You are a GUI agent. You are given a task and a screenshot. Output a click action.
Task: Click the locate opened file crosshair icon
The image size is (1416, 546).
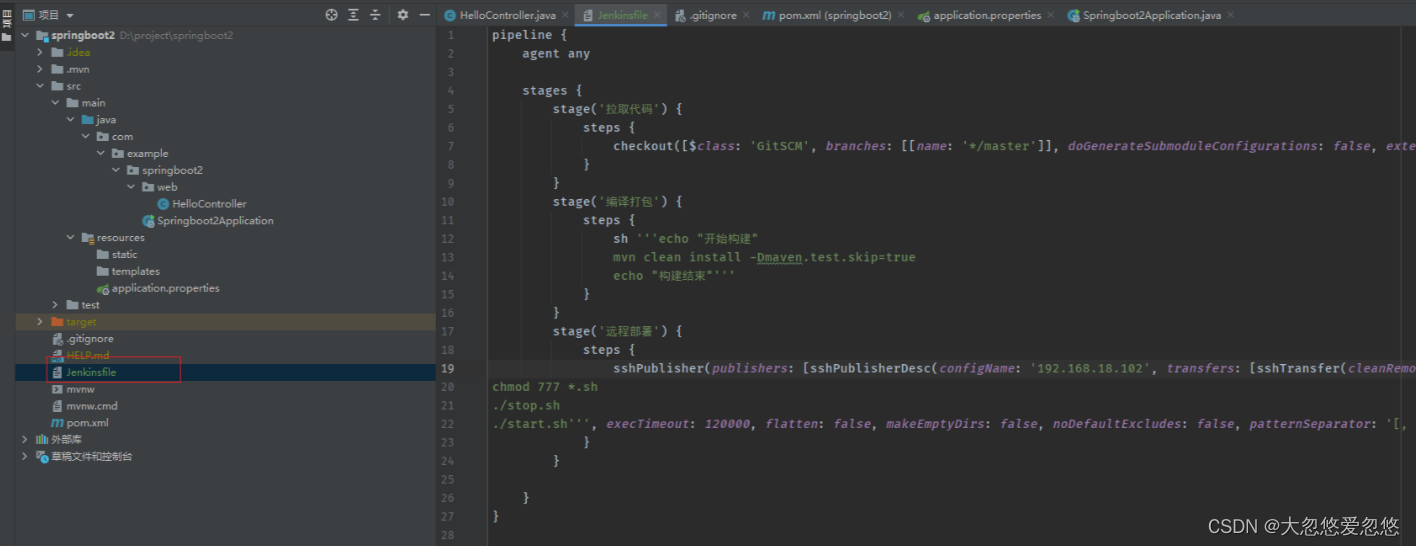(x=332, y=15)
